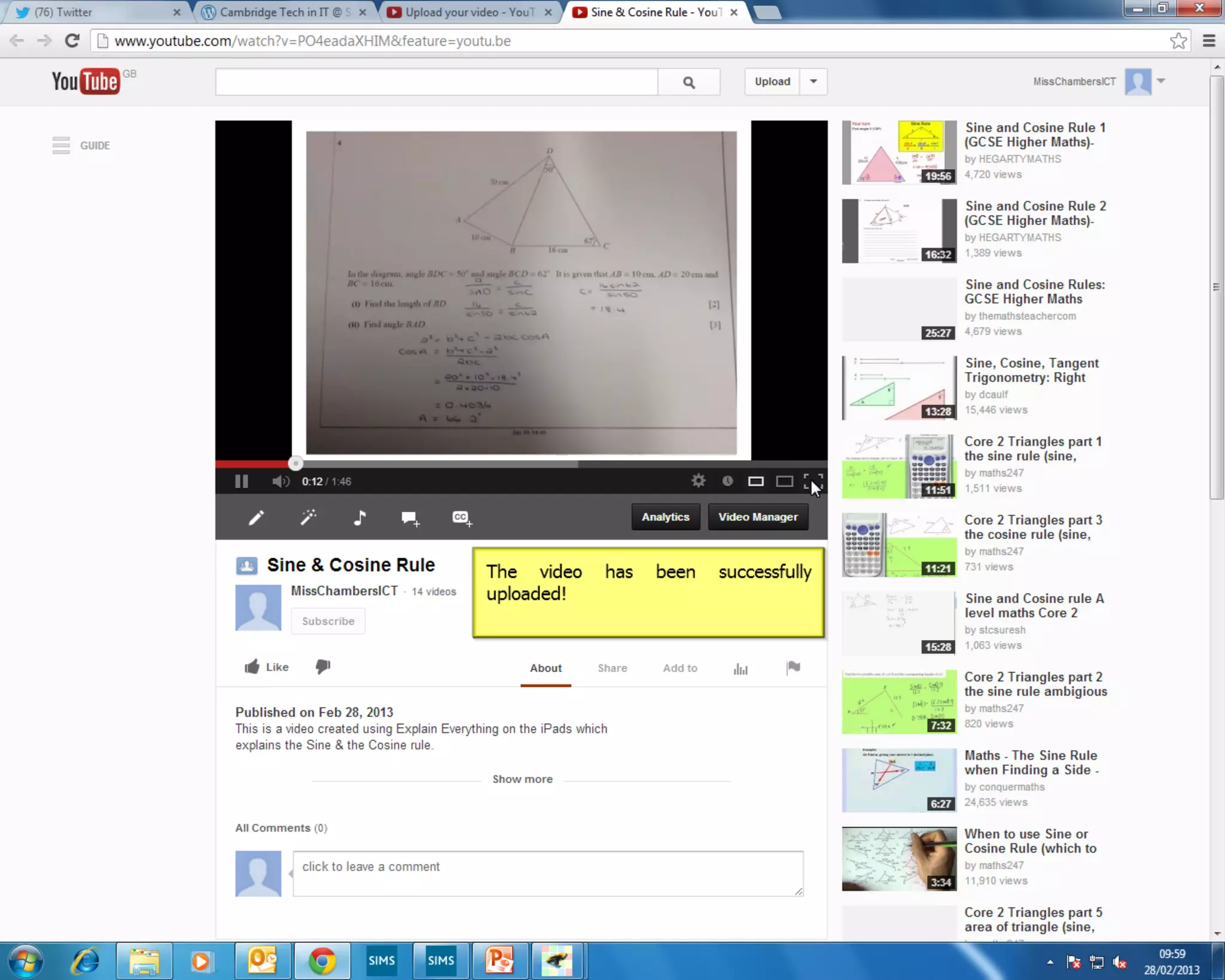Image resolution: width=1225 pixels, height=980 pixels.
Task: Switch to Cambridge Tech in IT tab
Action: pyautogui.click(x=284, y=12)
